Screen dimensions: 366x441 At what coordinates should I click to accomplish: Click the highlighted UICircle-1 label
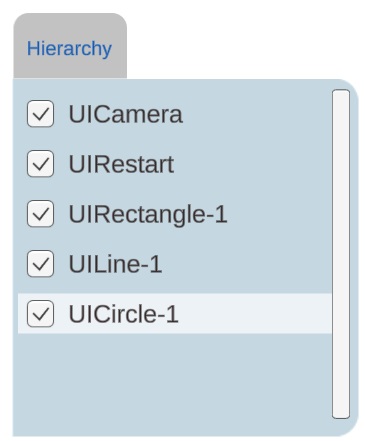point(124,314)
